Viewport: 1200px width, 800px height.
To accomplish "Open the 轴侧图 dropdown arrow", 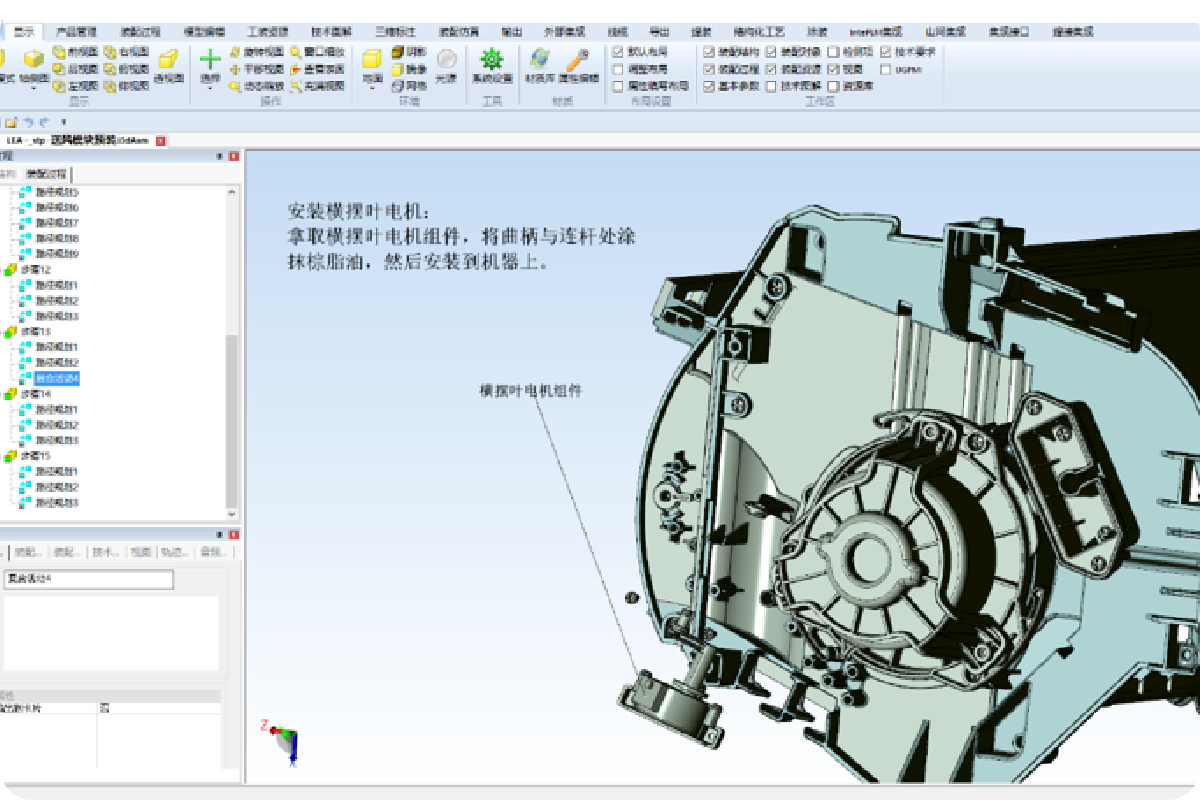I will [33, 88].
